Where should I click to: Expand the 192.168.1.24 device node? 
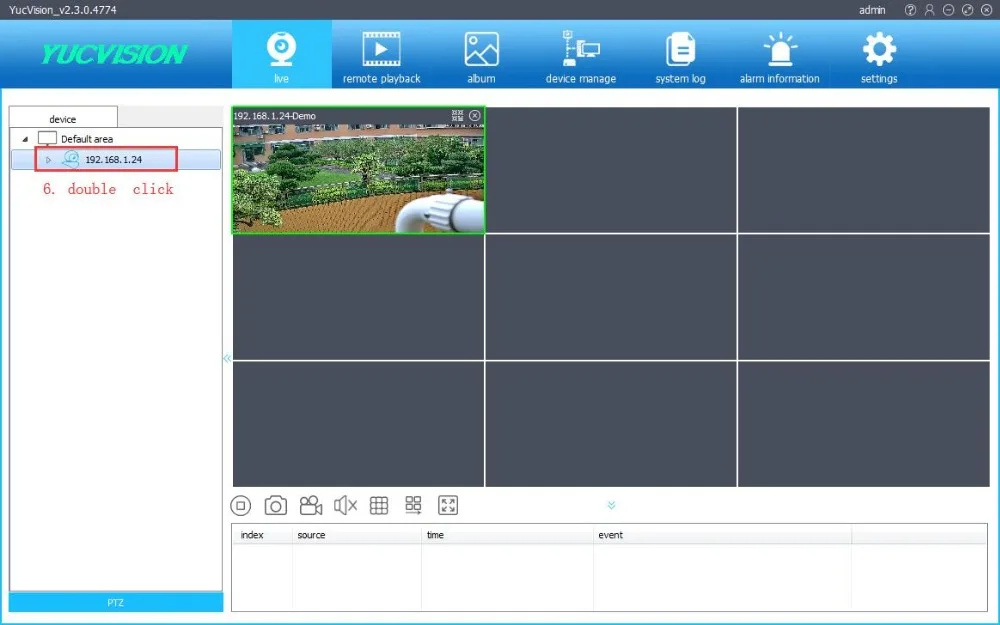[x=48, y=159]
